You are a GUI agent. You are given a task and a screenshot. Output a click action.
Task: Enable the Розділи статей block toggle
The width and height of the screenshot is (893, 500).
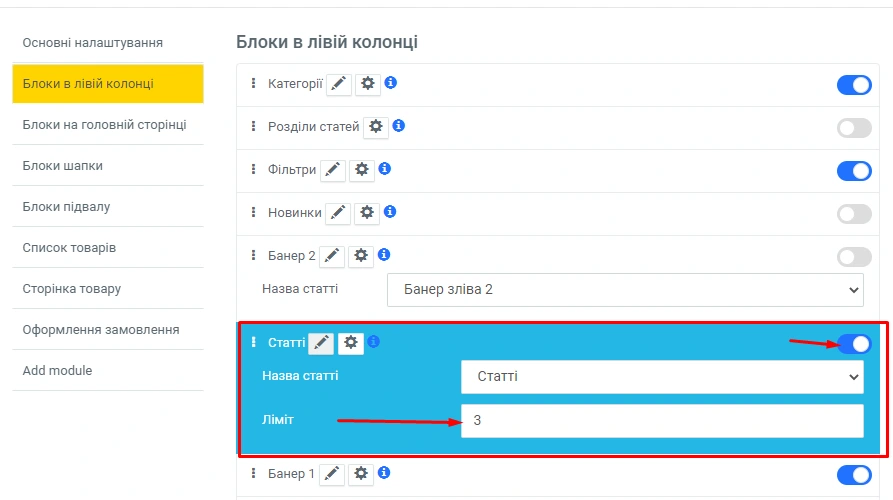(x=854, y=128)
